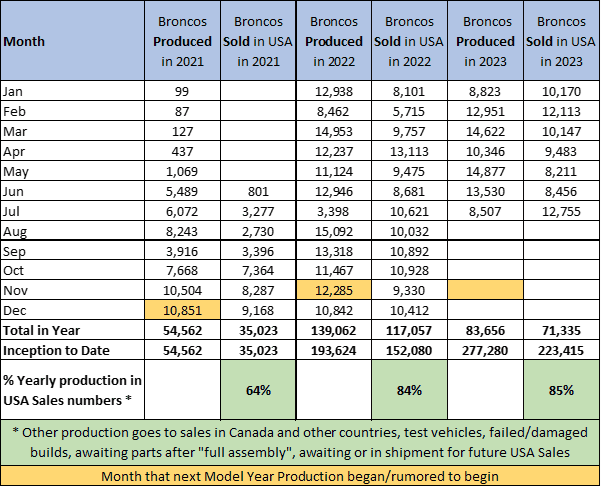Click the 'Broncos Sold in USA in 2022' header
Image resolution: width=601 pixels, height=487 pixels.
(x=409, y=41)
